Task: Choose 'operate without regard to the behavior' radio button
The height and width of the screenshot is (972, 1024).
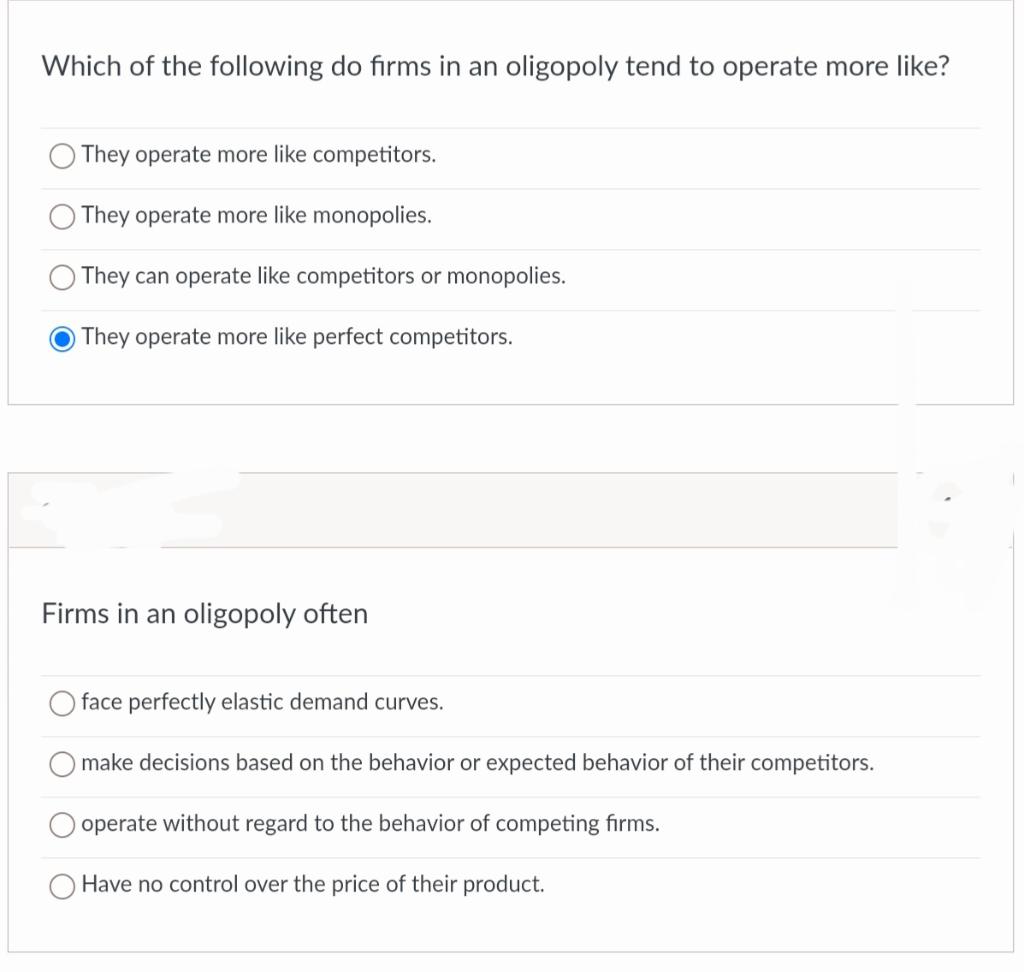Action: coord(62,825)
